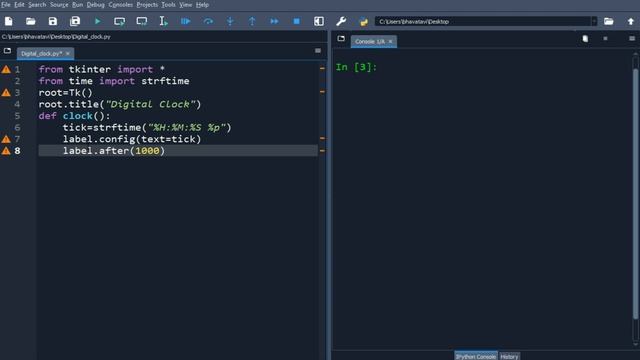This screenshot has width=640, height=360.
Task: Switch to the History tab
Action: click(x=509, y=356)
